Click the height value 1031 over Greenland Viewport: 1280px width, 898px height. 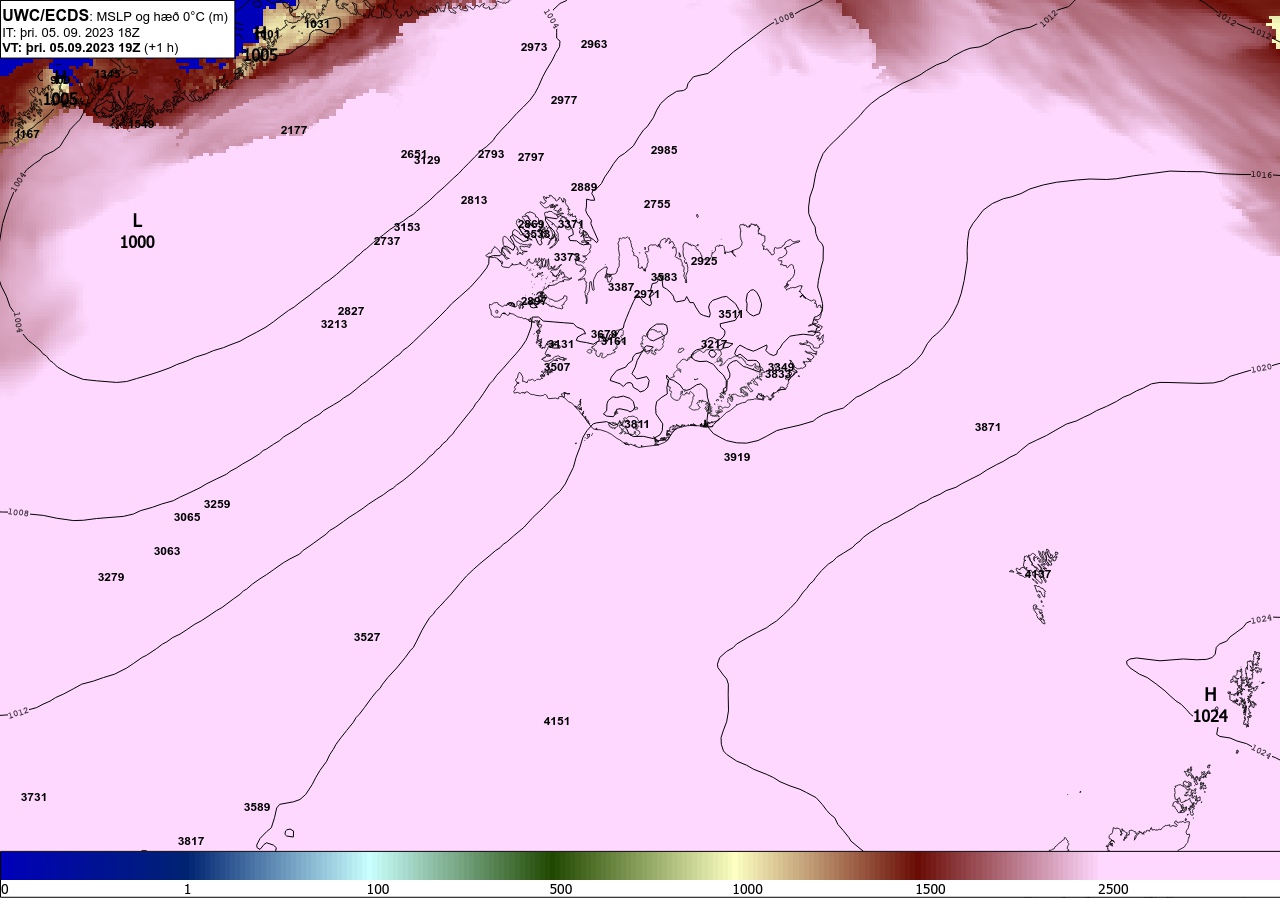tap(317, 24)
